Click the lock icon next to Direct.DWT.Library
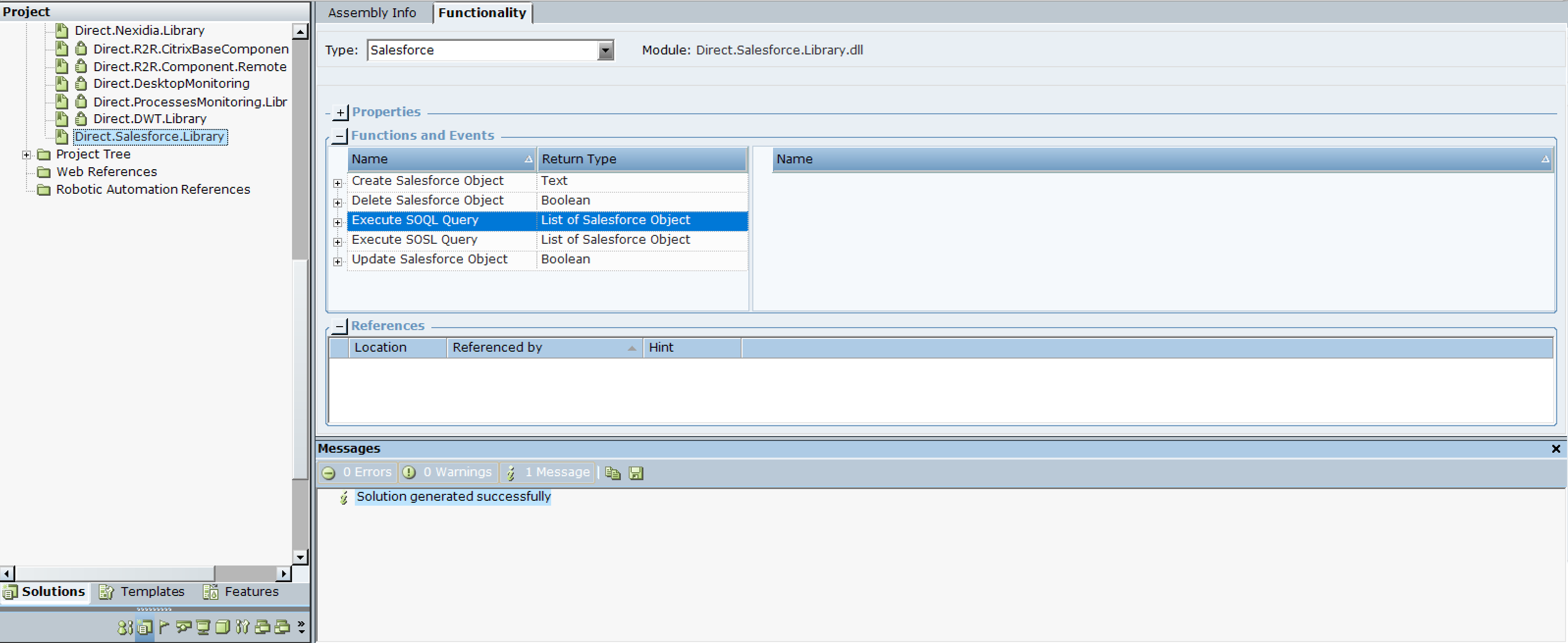1568x643 pixels. tap(80, 119)
